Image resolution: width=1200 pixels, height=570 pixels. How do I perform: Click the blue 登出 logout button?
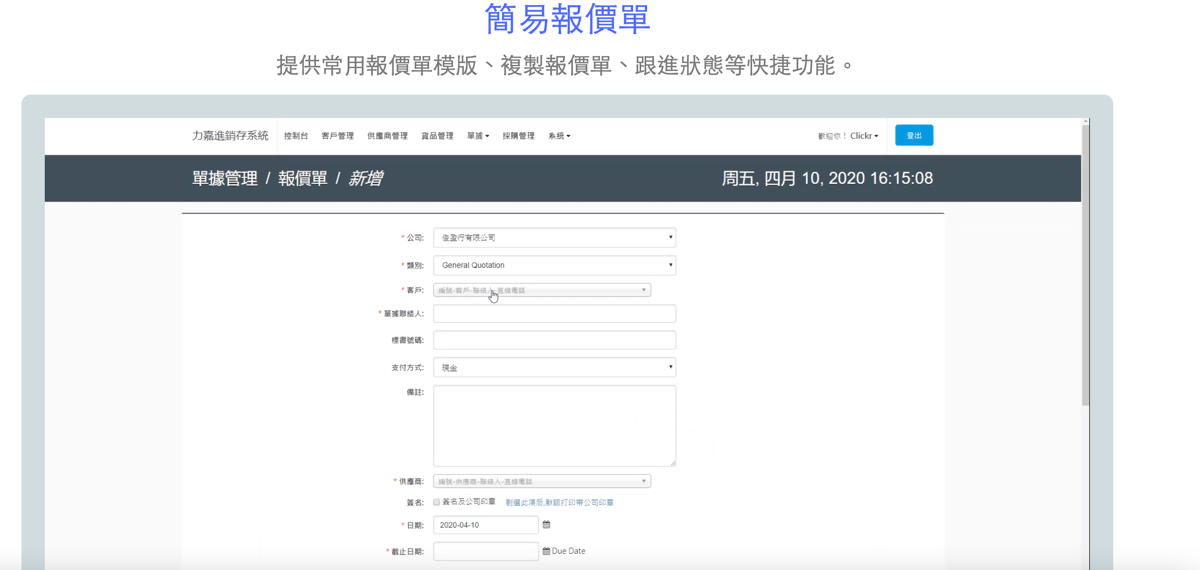pyautogui.click(x=914, y=135)
